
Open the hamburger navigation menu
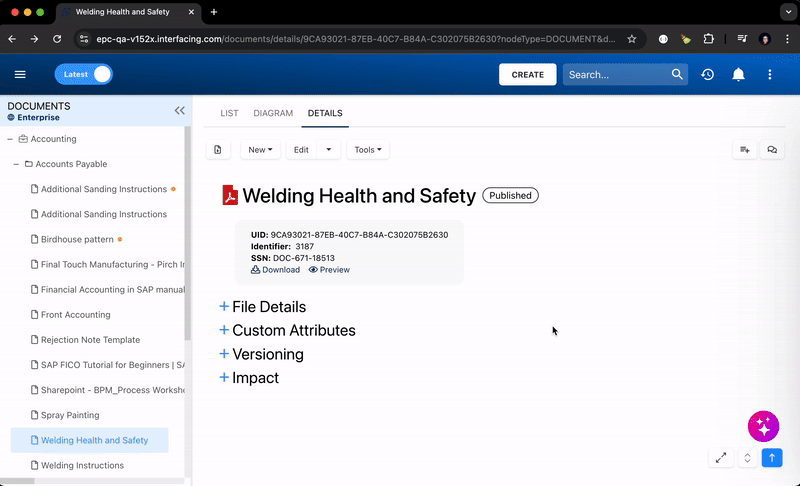coord(20,75)
